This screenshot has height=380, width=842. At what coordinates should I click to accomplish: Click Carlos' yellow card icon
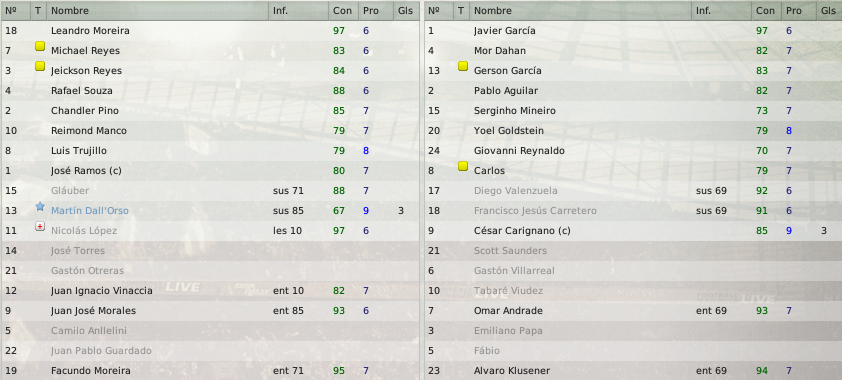click(463, 167)
